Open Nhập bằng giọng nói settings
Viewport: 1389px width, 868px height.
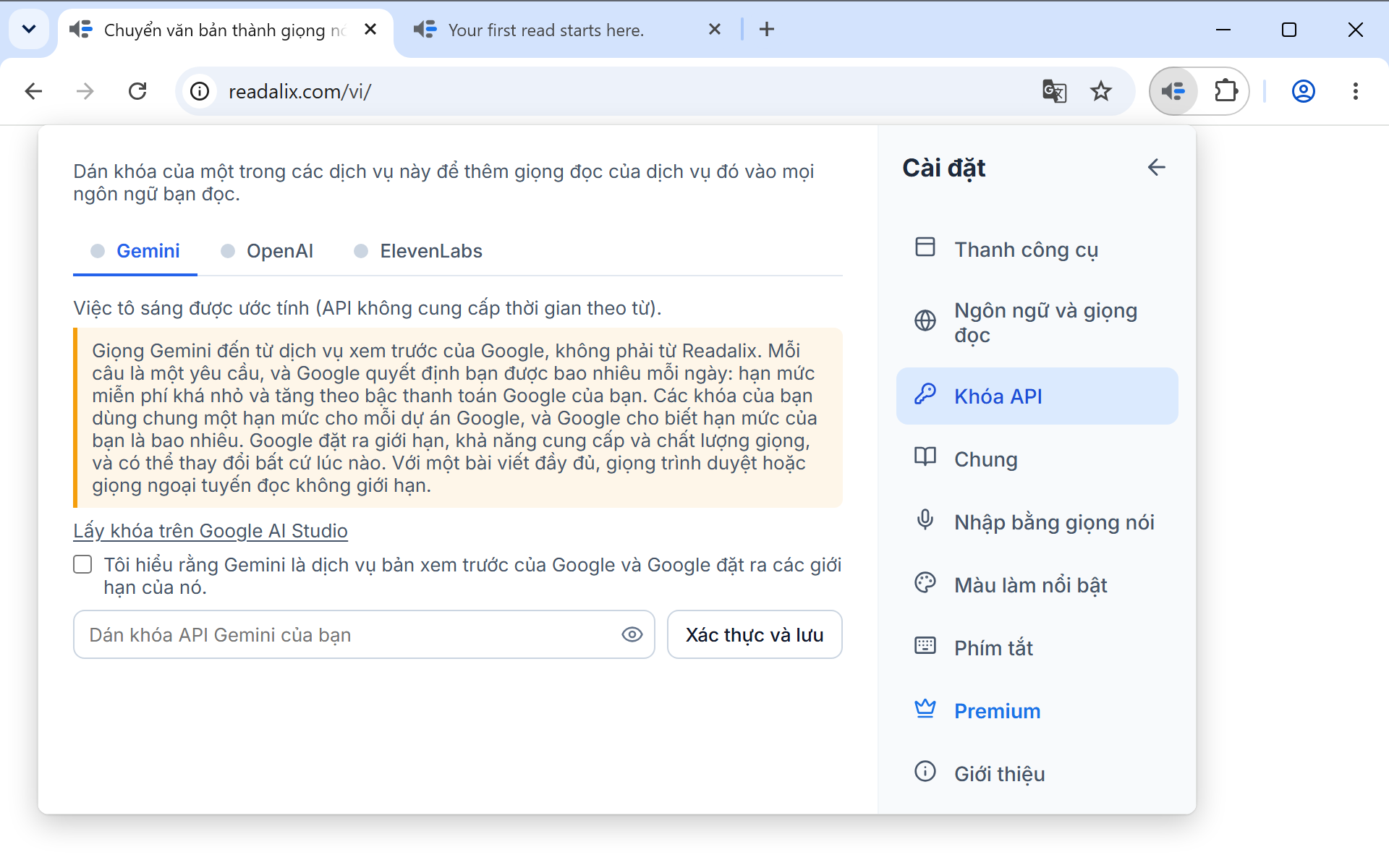point(1037,522)
